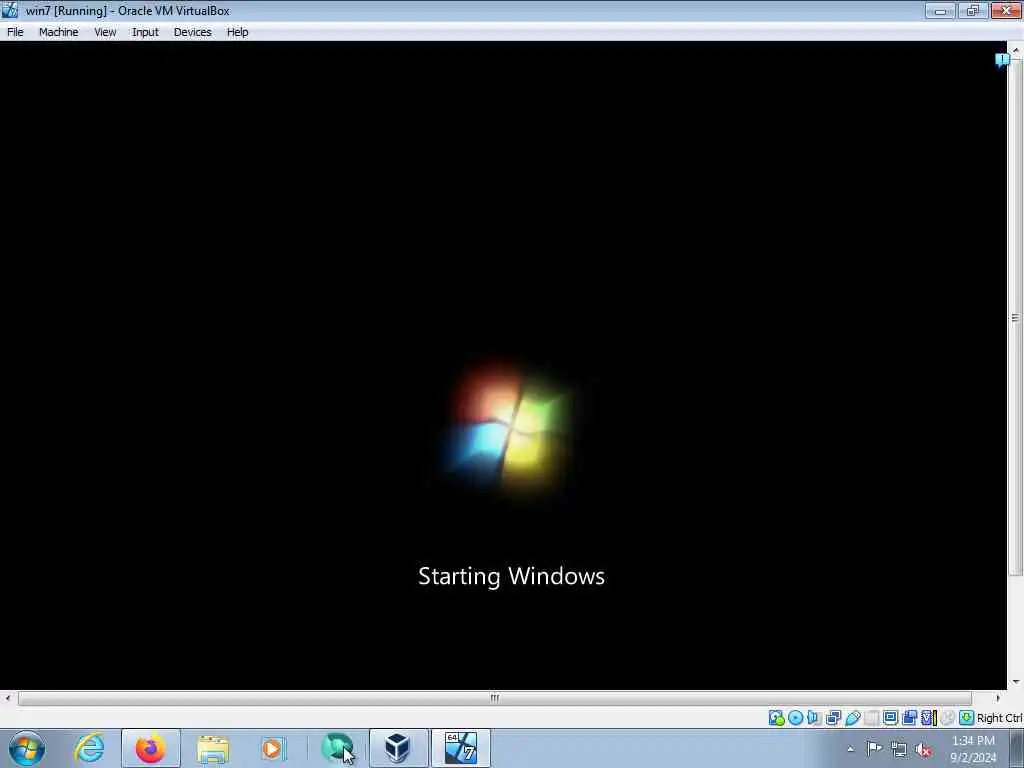This screenshot has height=768, width=1024.
Task: Click the network adapters status icon
Action: (833, 718)
